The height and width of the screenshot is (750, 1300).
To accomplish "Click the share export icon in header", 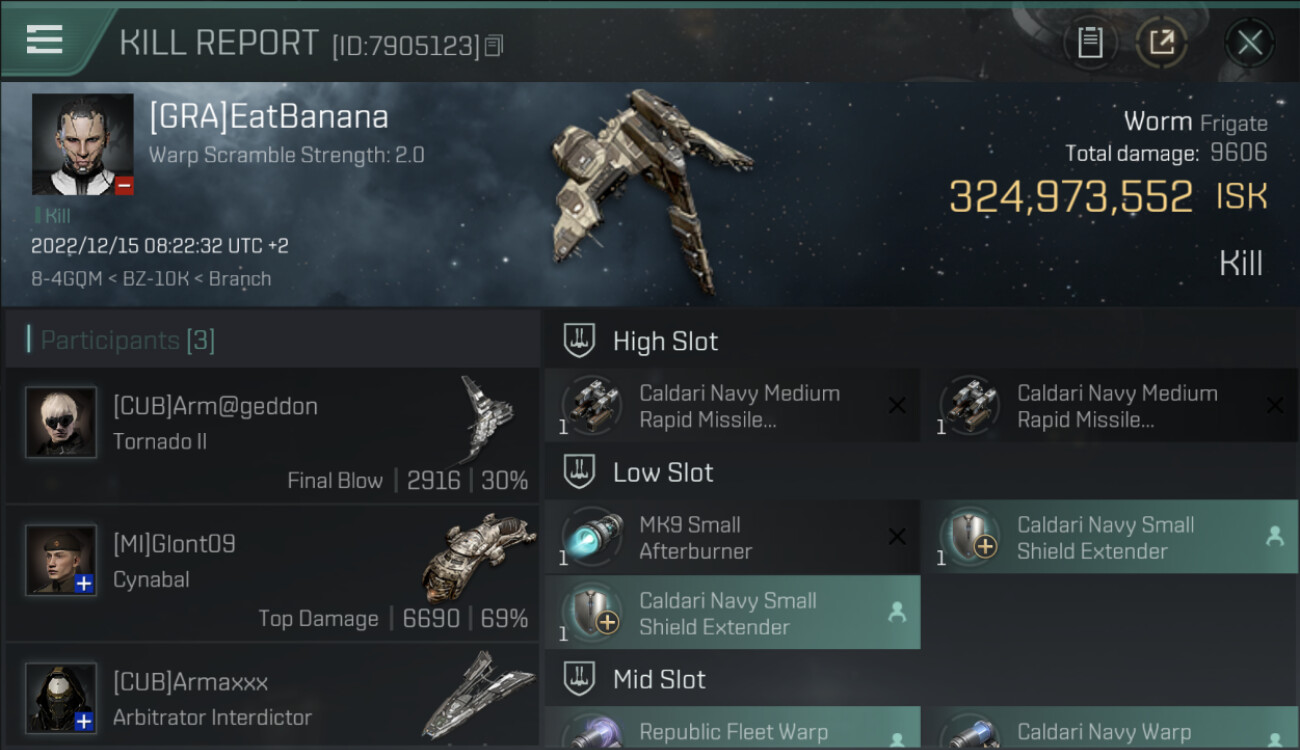I will (1162, 42).
